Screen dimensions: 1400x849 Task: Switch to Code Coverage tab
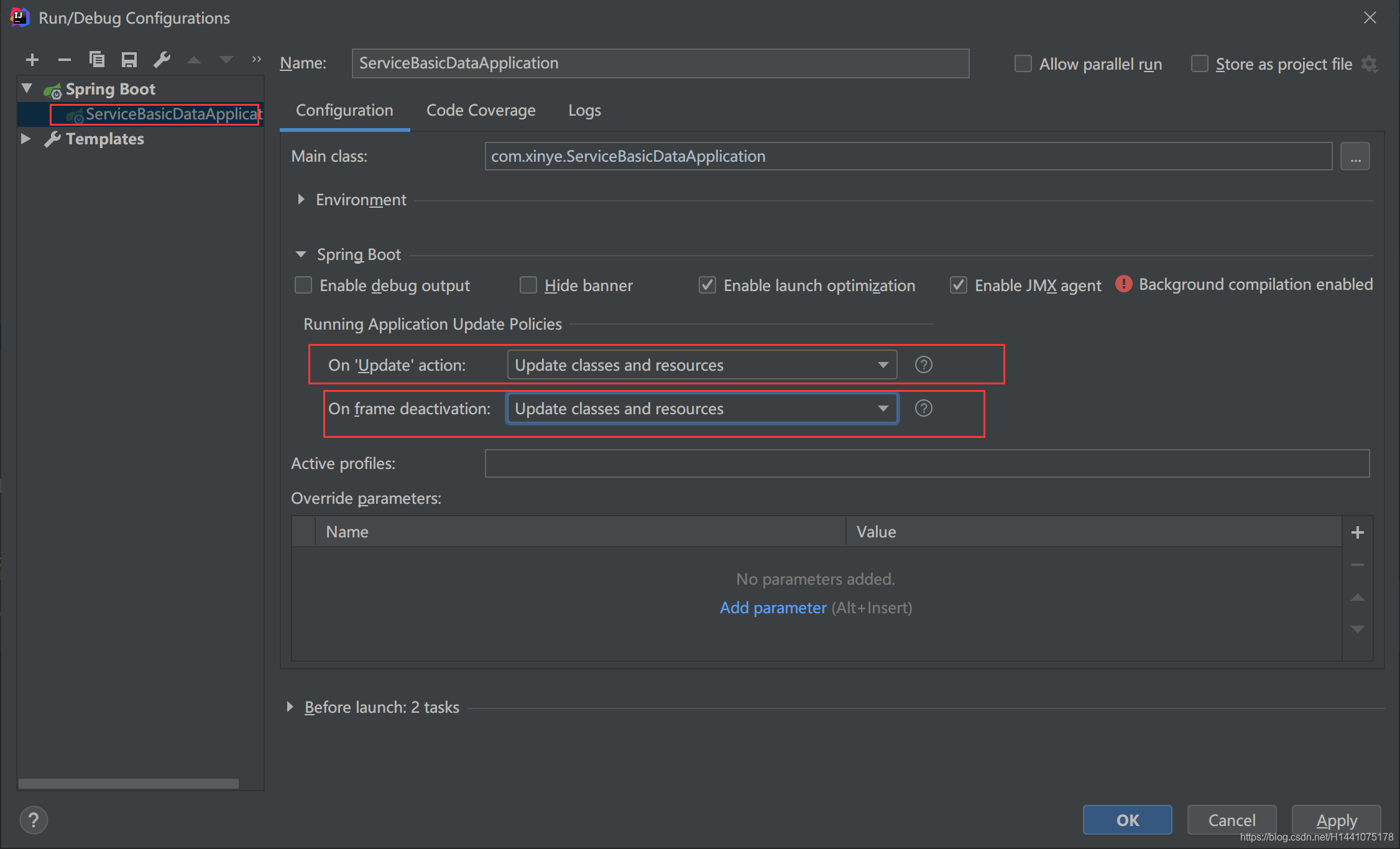click(x=479, y=110)
